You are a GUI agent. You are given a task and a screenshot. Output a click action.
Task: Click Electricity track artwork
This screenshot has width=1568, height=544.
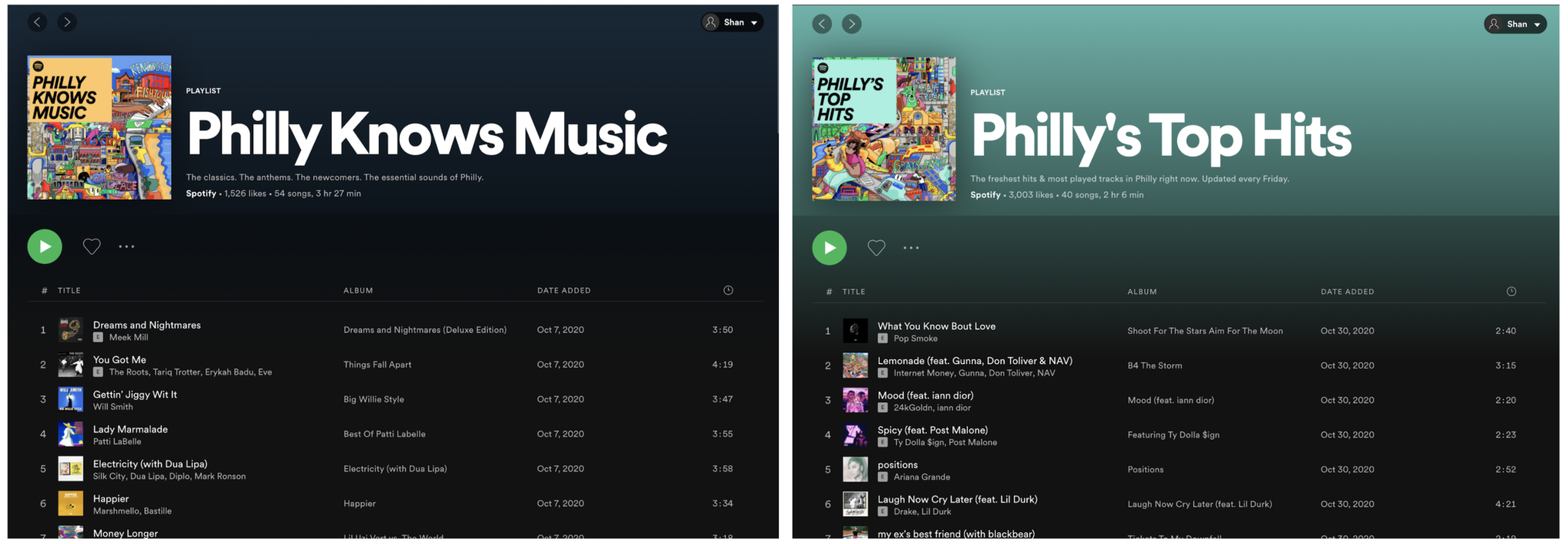[x=71, y=469]
